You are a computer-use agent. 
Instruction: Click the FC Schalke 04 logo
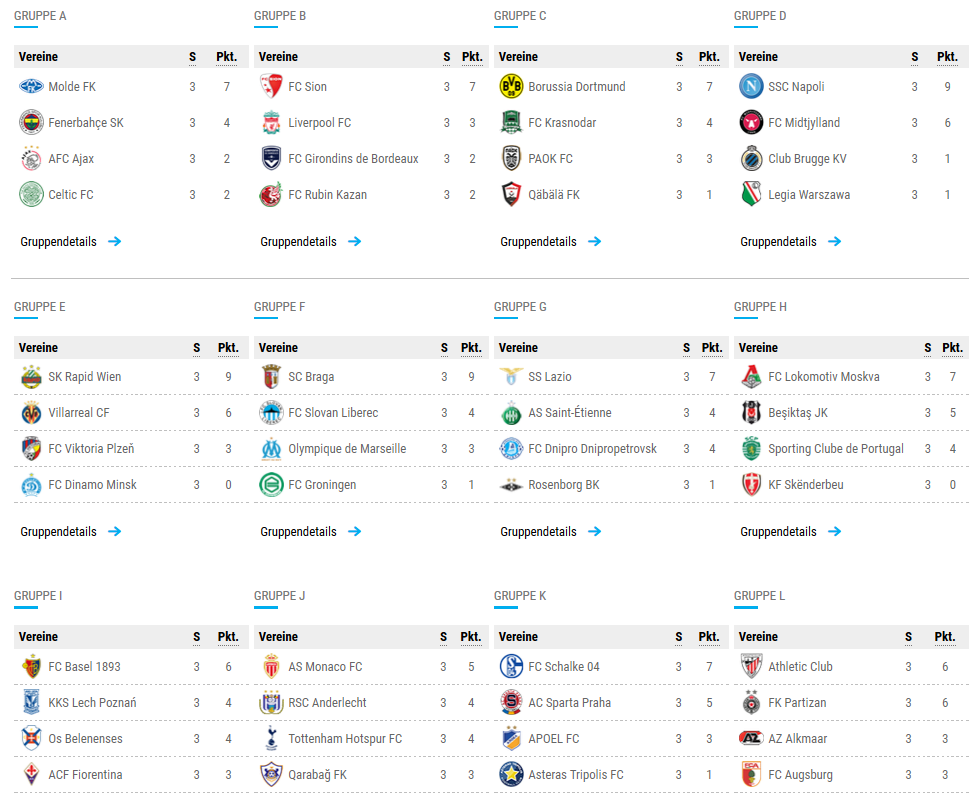(511, 666)
